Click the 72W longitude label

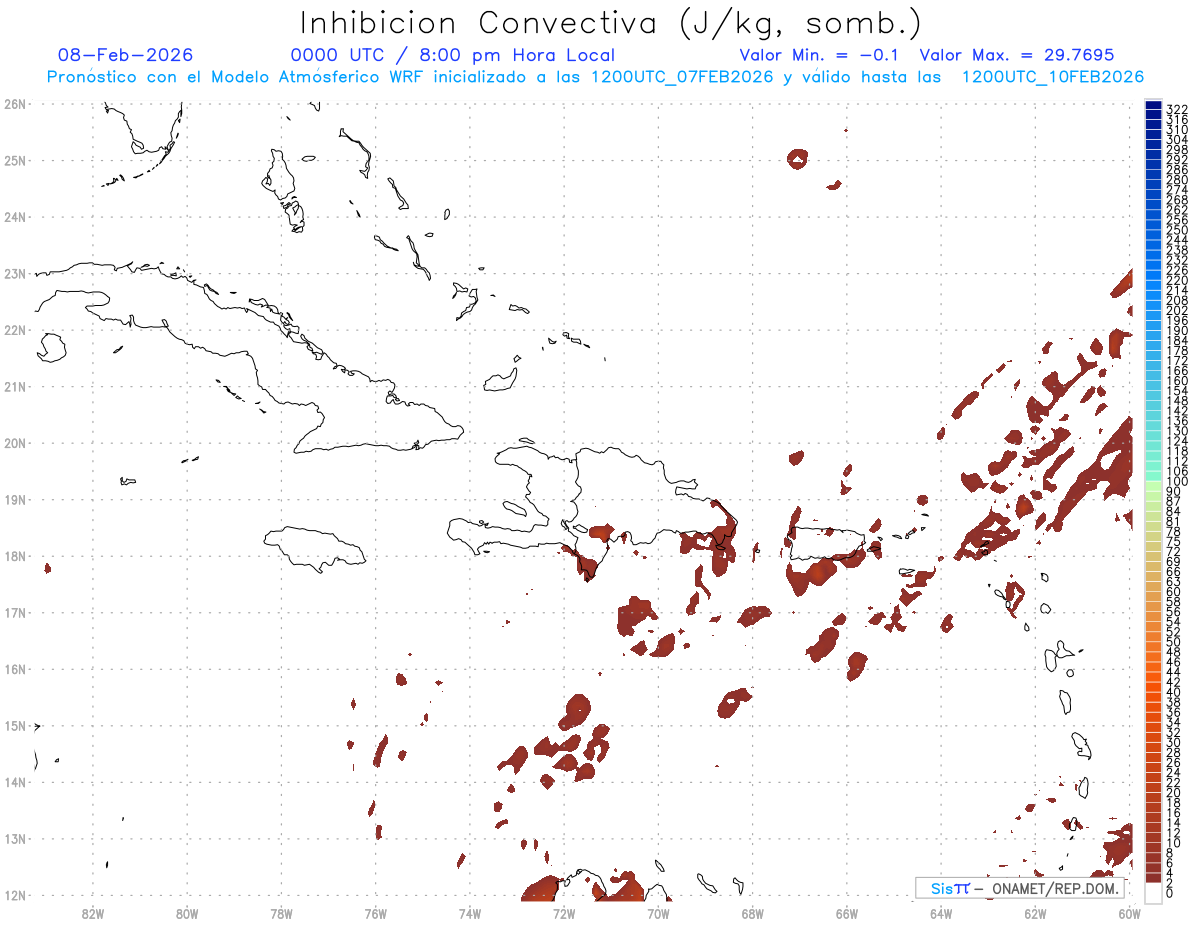564,913
